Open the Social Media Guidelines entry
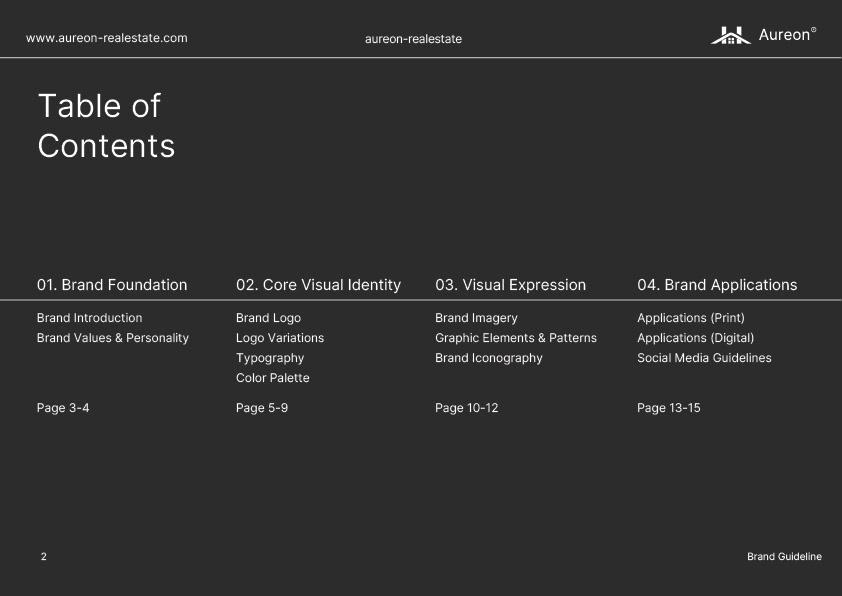This screenshot has width=842, height=596. point(704,358)
